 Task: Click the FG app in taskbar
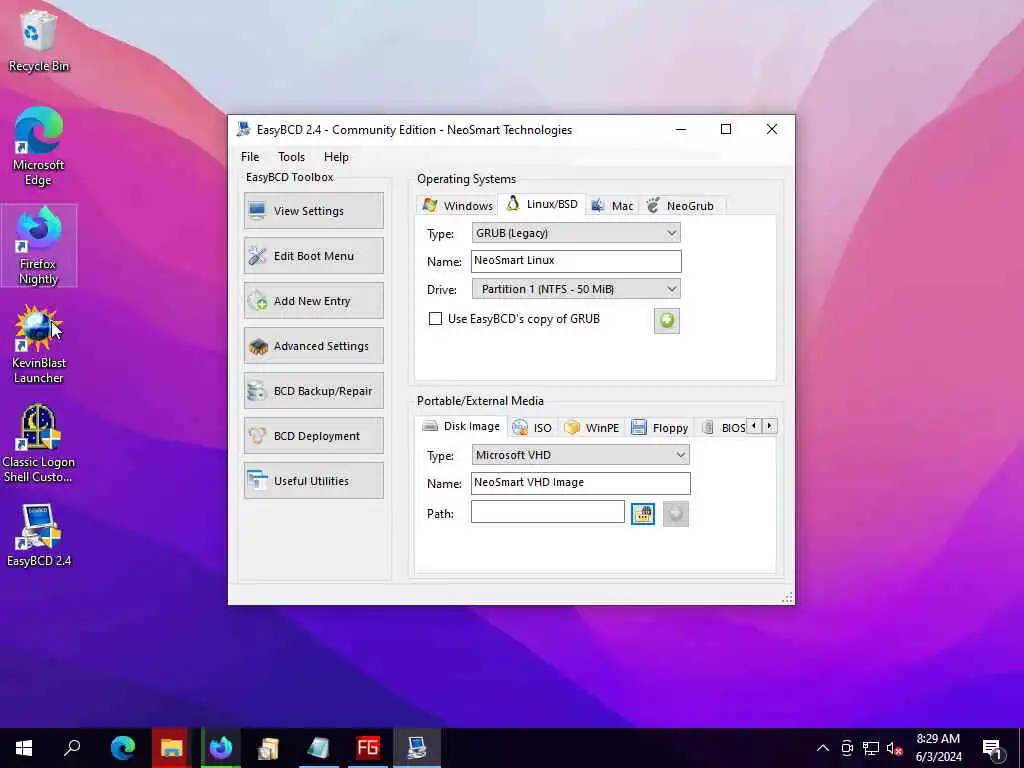(x=368, y=748)
